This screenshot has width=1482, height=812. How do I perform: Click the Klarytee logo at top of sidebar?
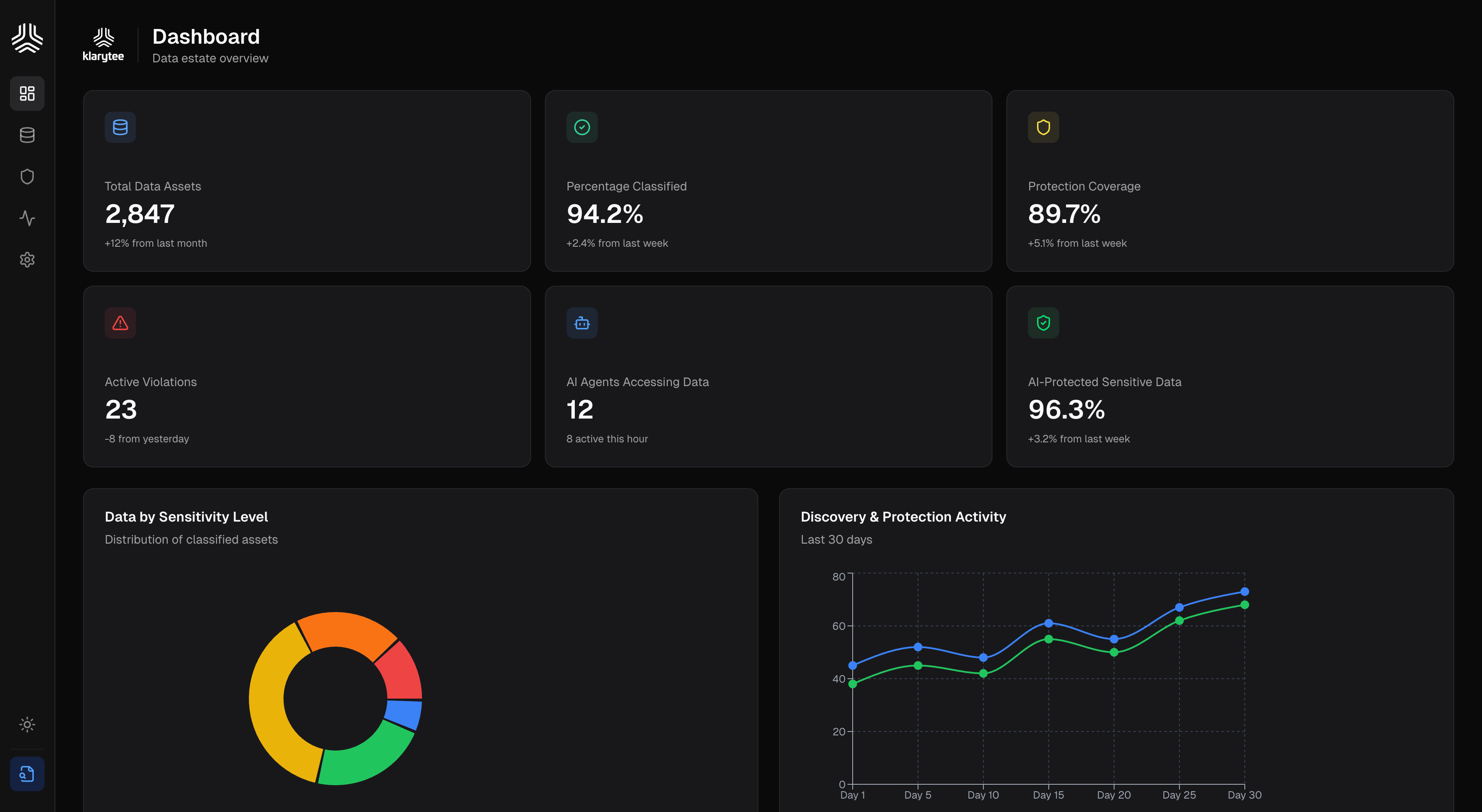pyautogui.click(x=27, y=38)
